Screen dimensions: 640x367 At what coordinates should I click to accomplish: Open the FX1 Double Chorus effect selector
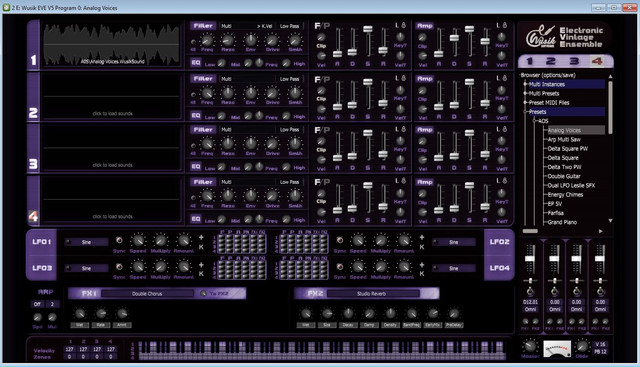point(147,294)
